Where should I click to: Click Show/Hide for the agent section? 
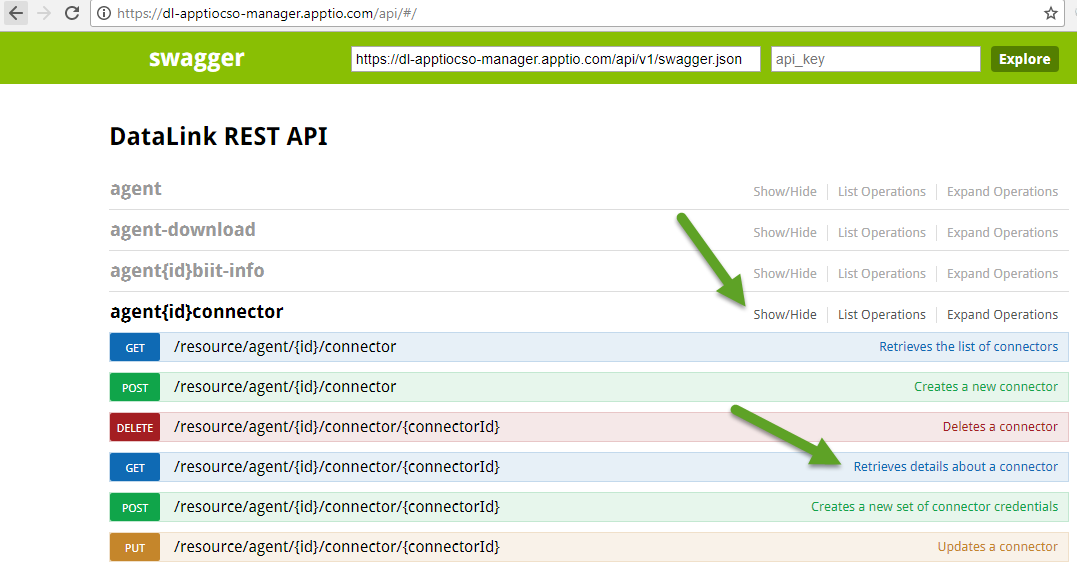tap(785, 192)
